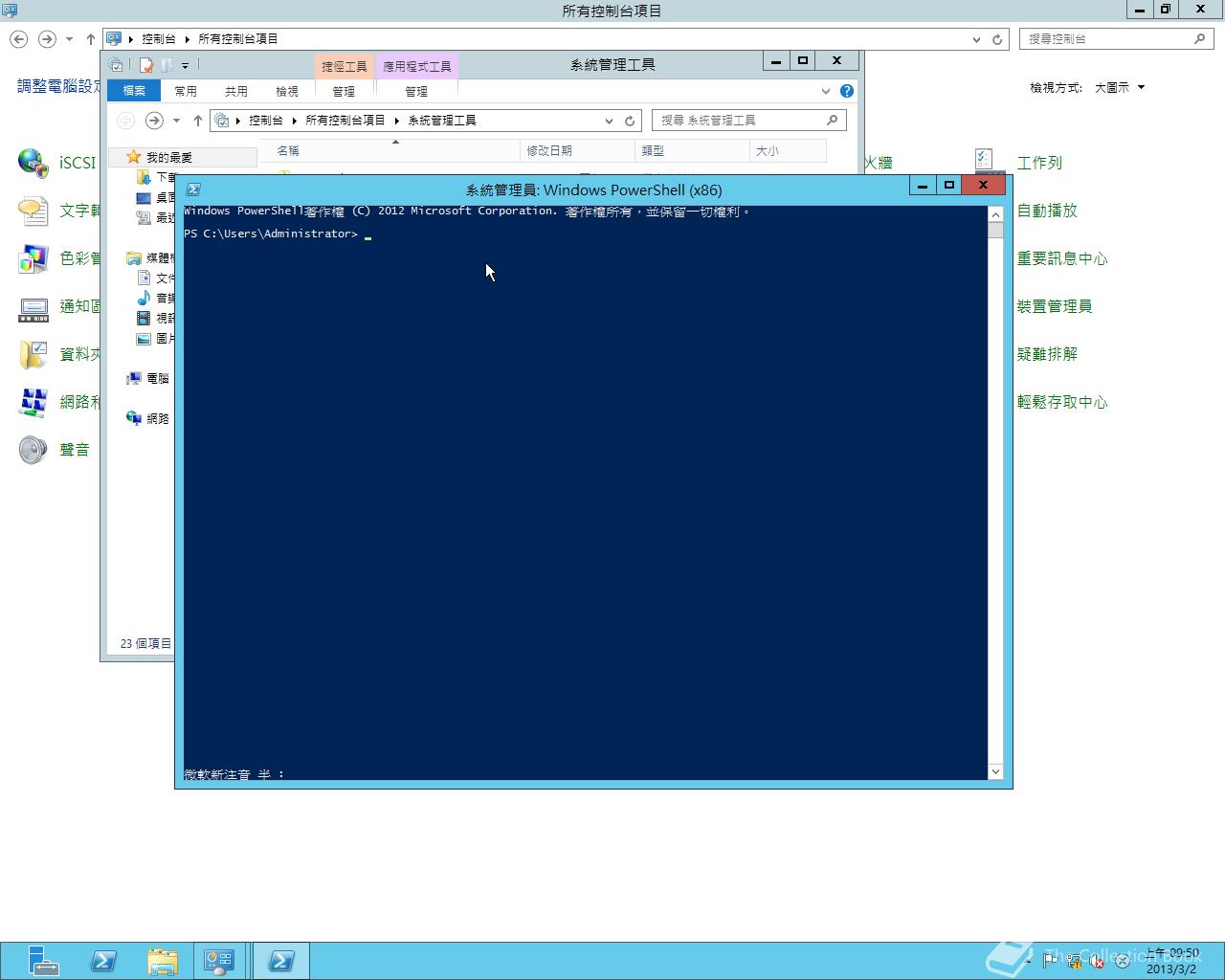The height and width of the screenshot is (980, 1225).
Task: Click the Action Center flag tray icon
Action: tap(1050, 961)
